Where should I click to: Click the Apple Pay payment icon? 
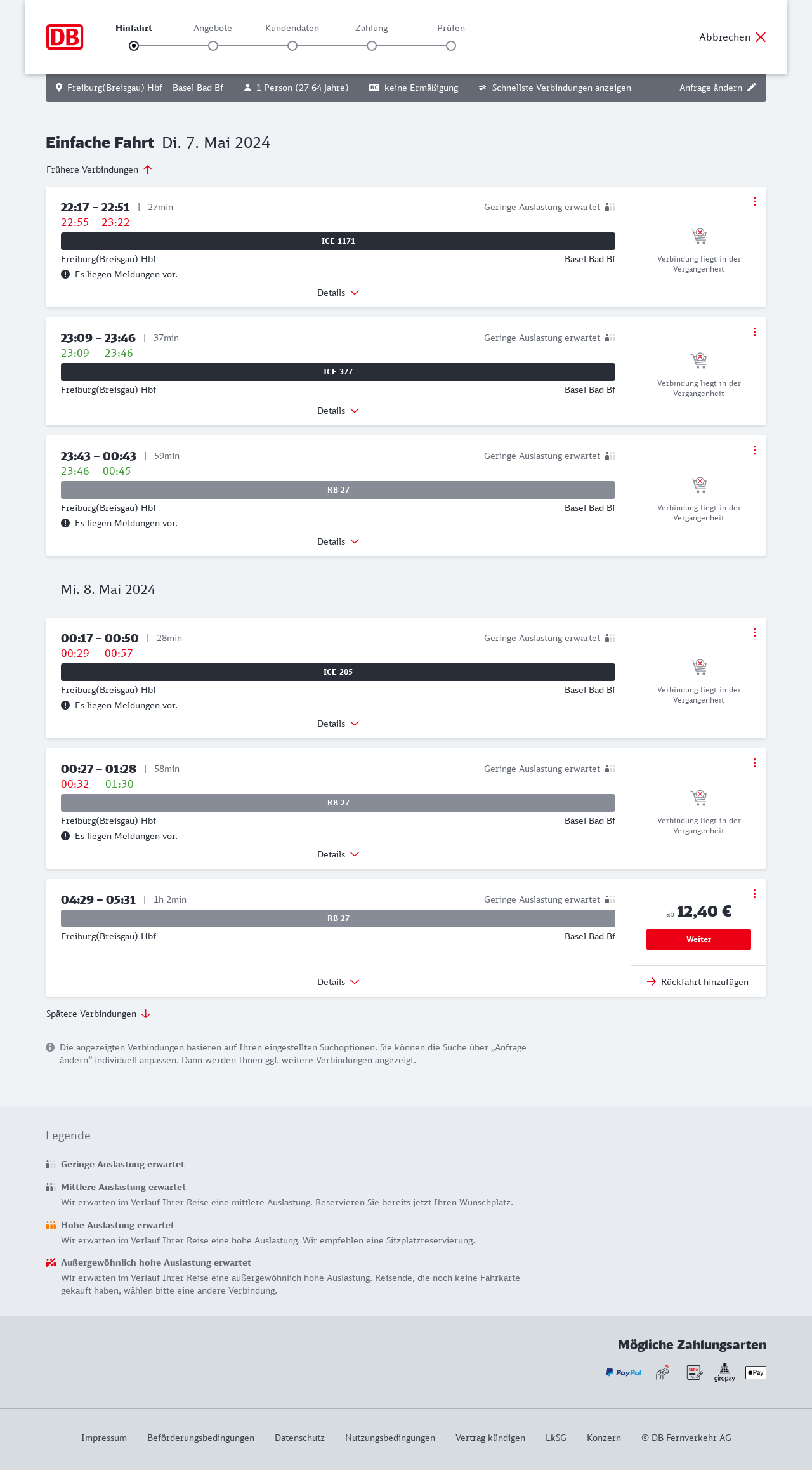point(756,1372)
